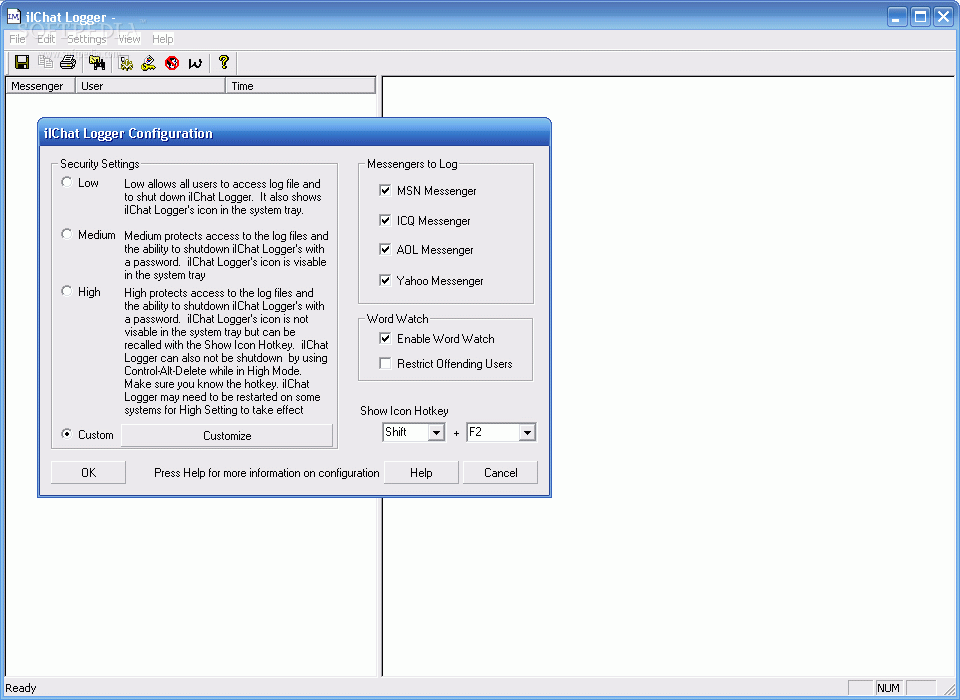
Task: Click the Messenger column header
Action: click(40, 86)
